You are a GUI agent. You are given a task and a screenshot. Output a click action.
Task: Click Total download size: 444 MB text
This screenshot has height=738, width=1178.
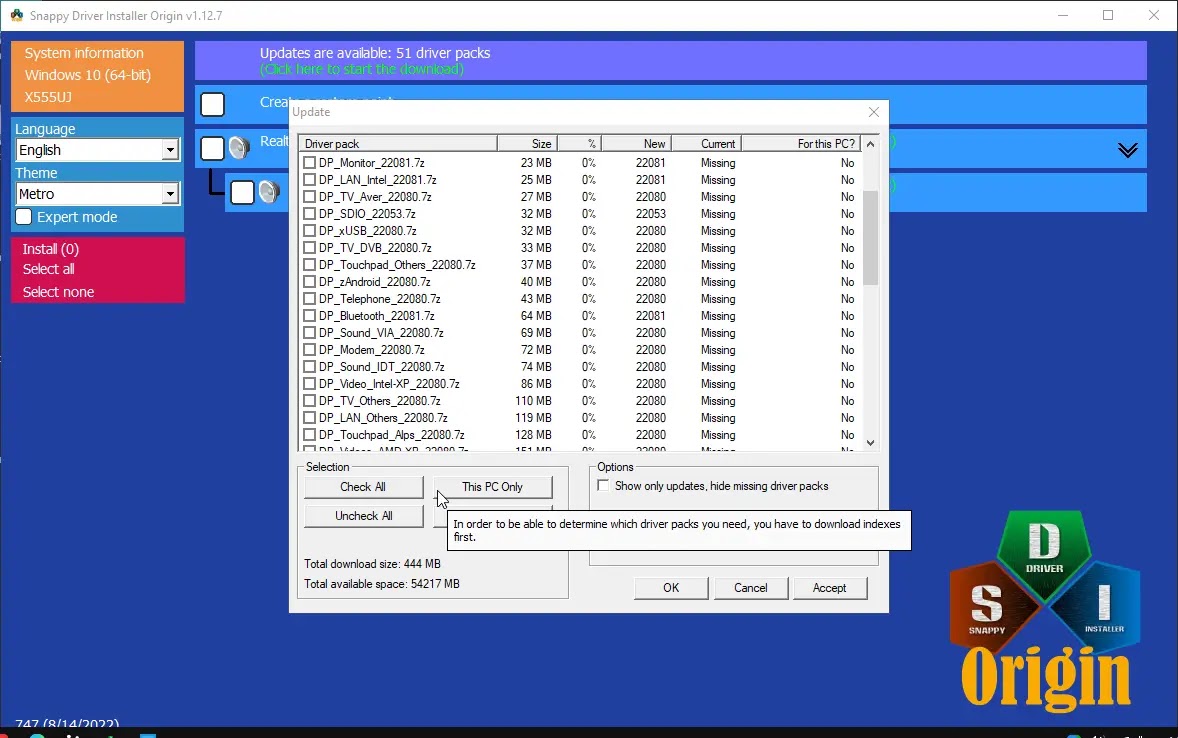click(x=372, y=564)
